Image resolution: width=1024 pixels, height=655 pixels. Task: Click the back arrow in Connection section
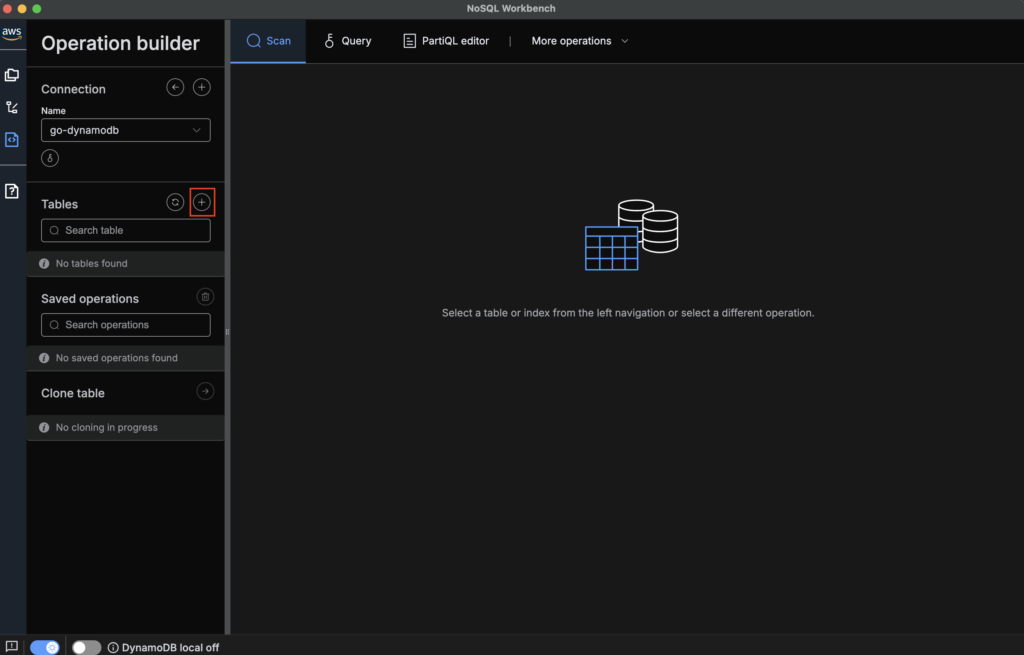pos(175,88)
